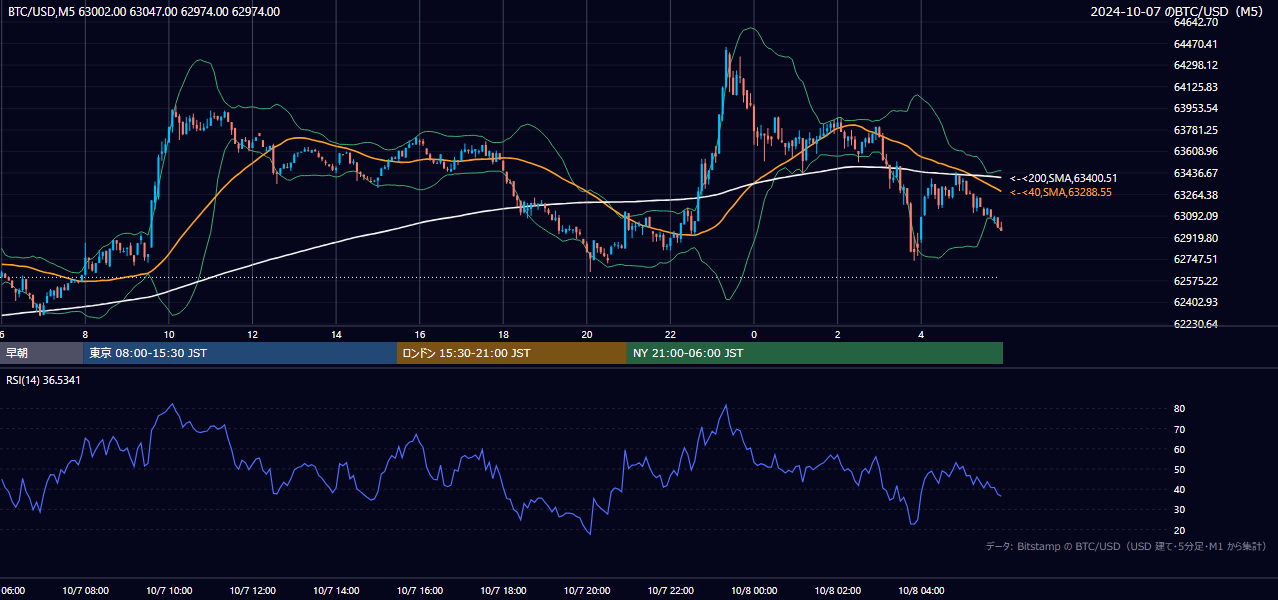
Task: Pick the 63953.54 price label
Action: (1195, 108)
